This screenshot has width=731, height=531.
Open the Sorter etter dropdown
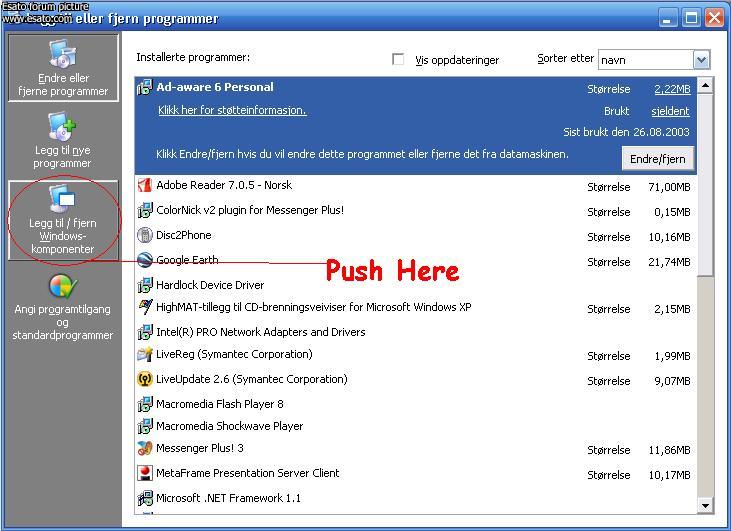pos(700,60)
